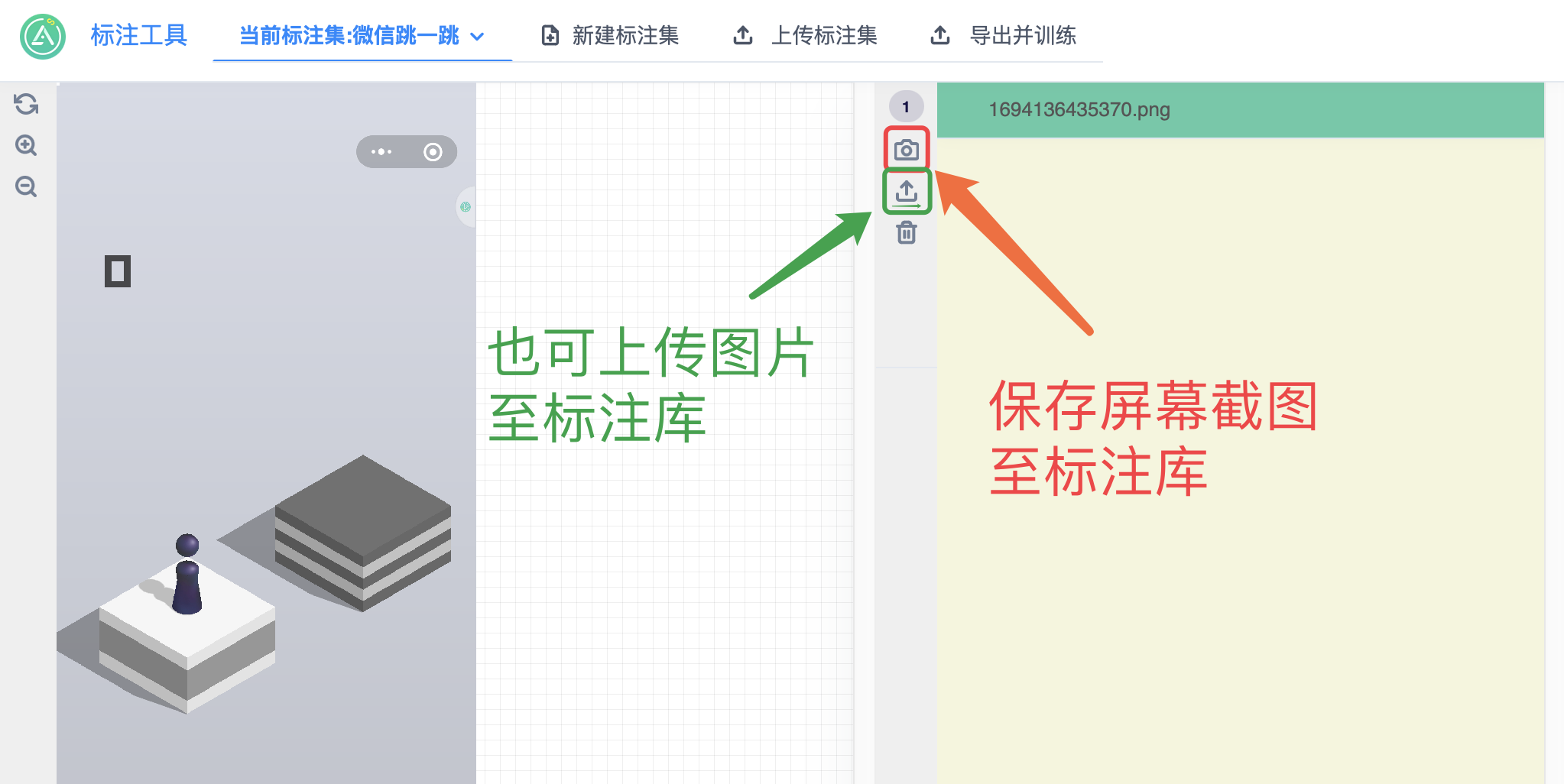Click the file-plus icon beside 新建标注集
The image size is (1564, 784).
click(x=550, y=35)
